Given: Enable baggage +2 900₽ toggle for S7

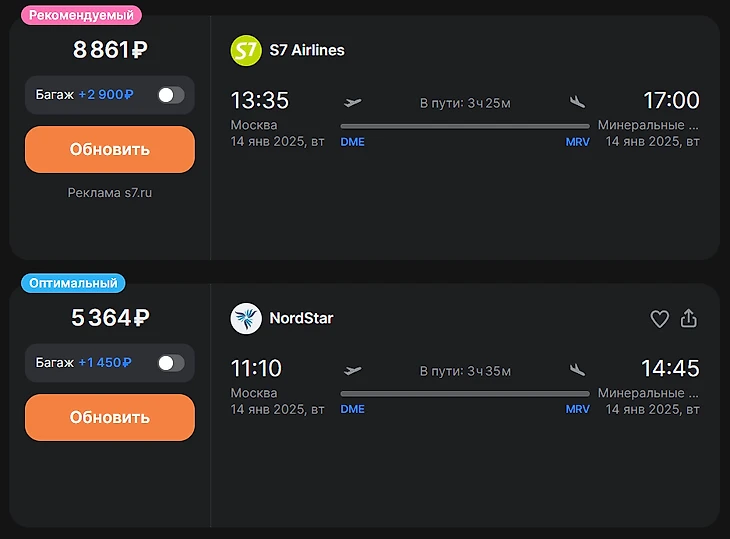Looking at the screenshot, I should [170, 95].
